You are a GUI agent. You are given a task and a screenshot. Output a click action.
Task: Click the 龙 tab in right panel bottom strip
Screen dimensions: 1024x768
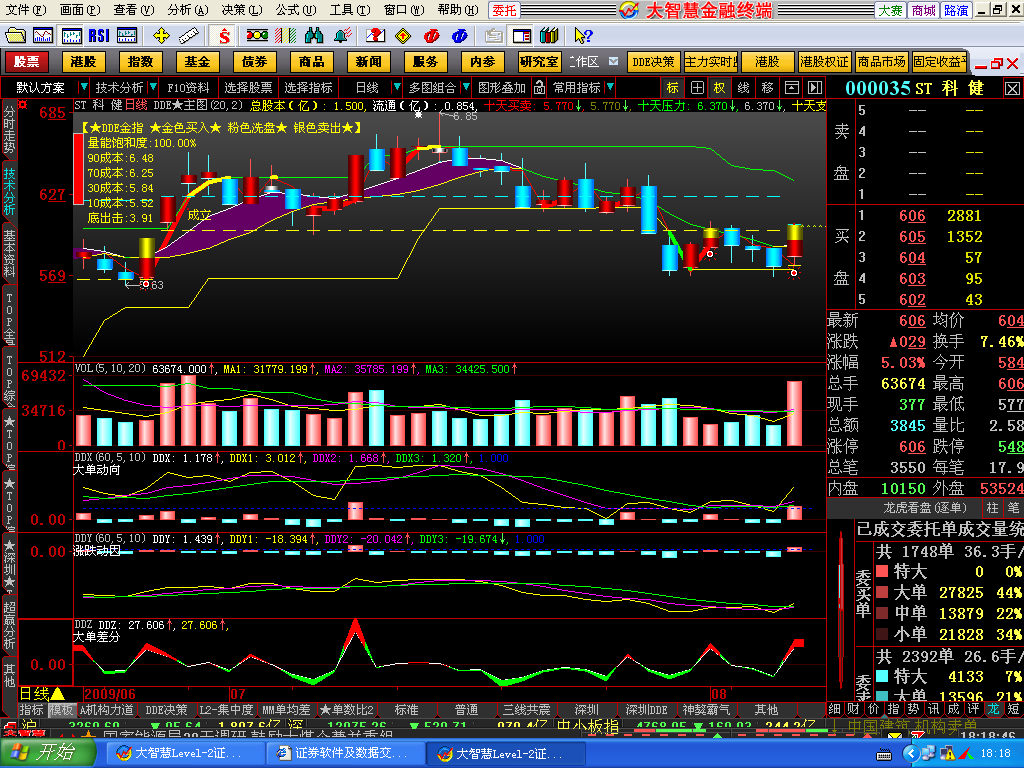pyautogui.click(x=993, y=709)
